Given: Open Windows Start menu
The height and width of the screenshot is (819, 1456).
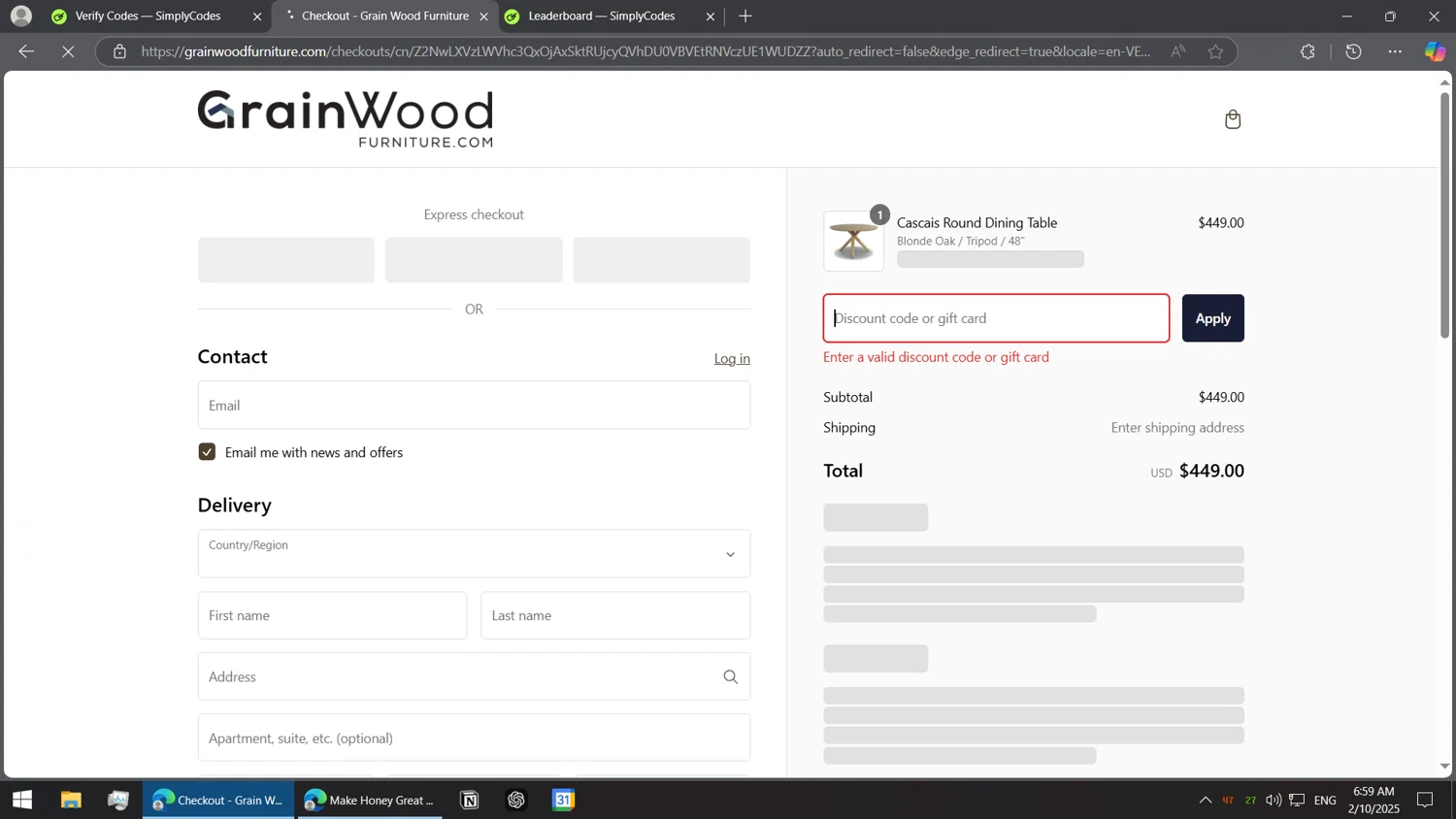Looking at the screenshot, I should coord(22,800).
